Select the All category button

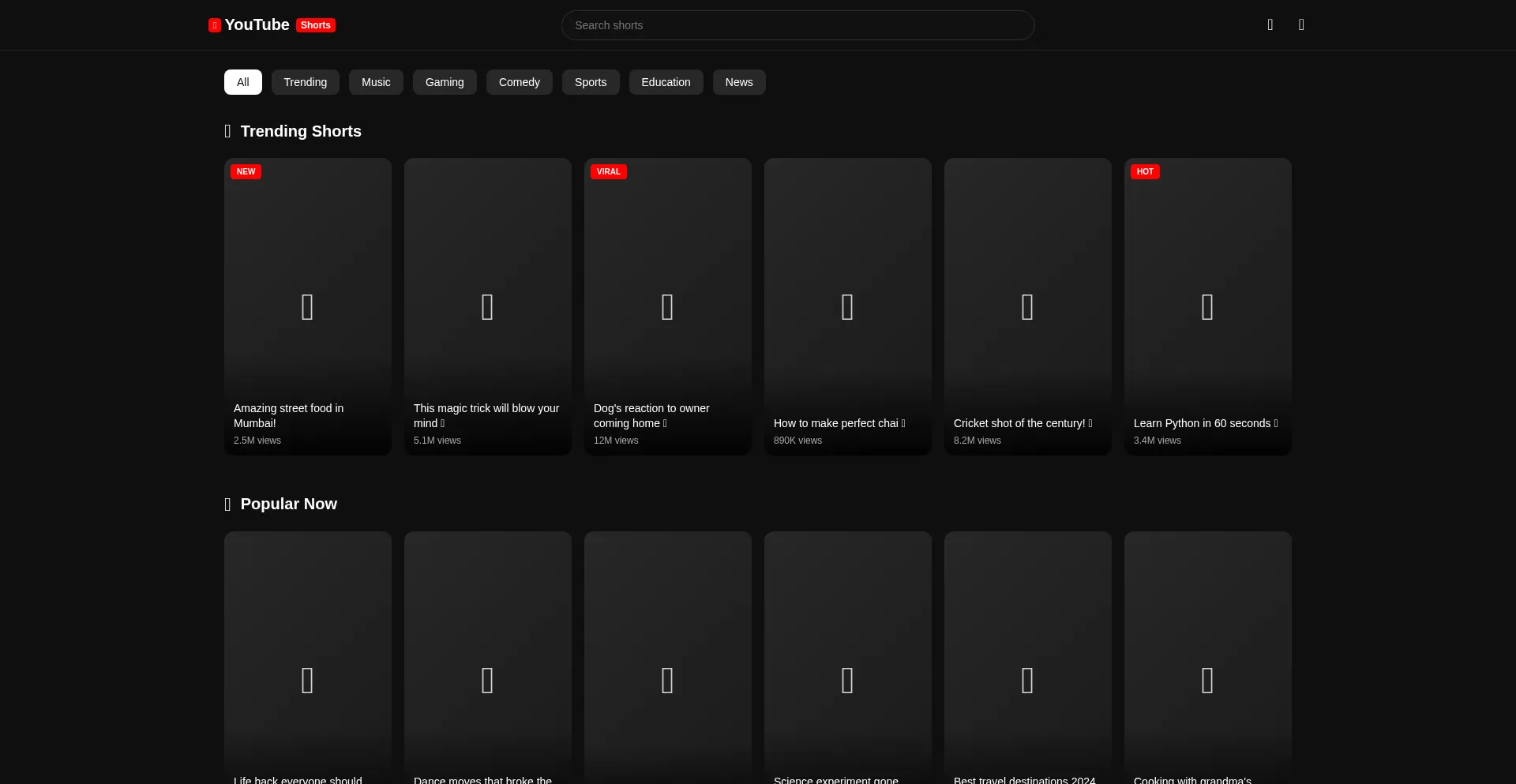242,82
